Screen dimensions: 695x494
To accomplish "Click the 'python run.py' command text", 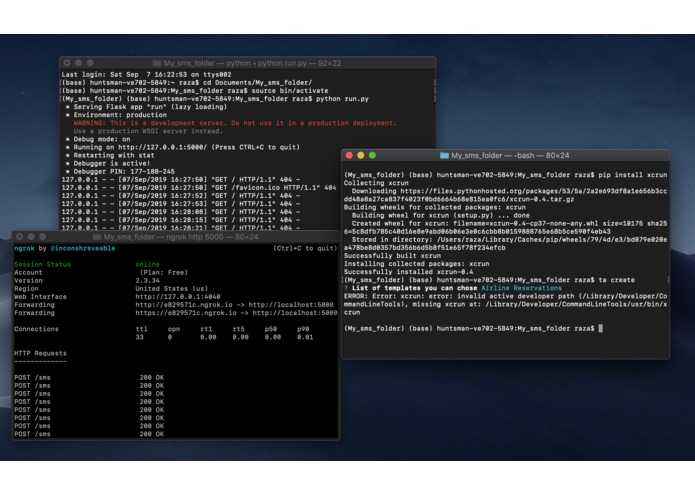I will coord(342,99).
